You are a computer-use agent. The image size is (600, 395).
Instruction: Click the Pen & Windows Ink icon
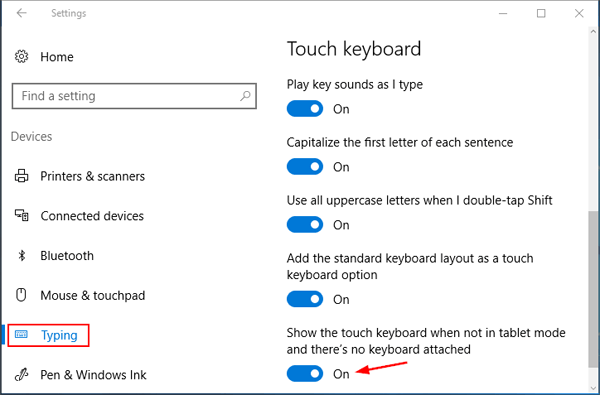coord(21,375)
